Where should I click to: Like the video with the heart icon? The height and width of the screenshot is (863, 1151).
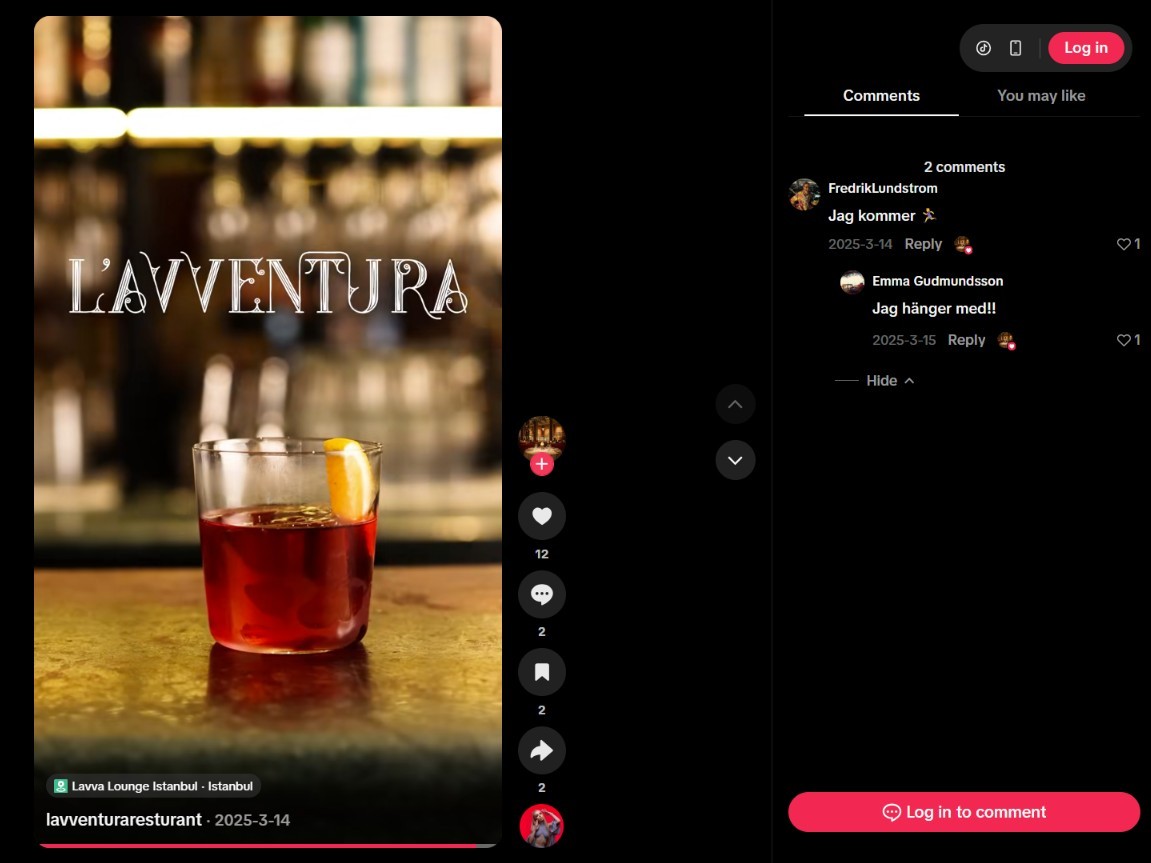pyautogui.click(x=542, y=516)
